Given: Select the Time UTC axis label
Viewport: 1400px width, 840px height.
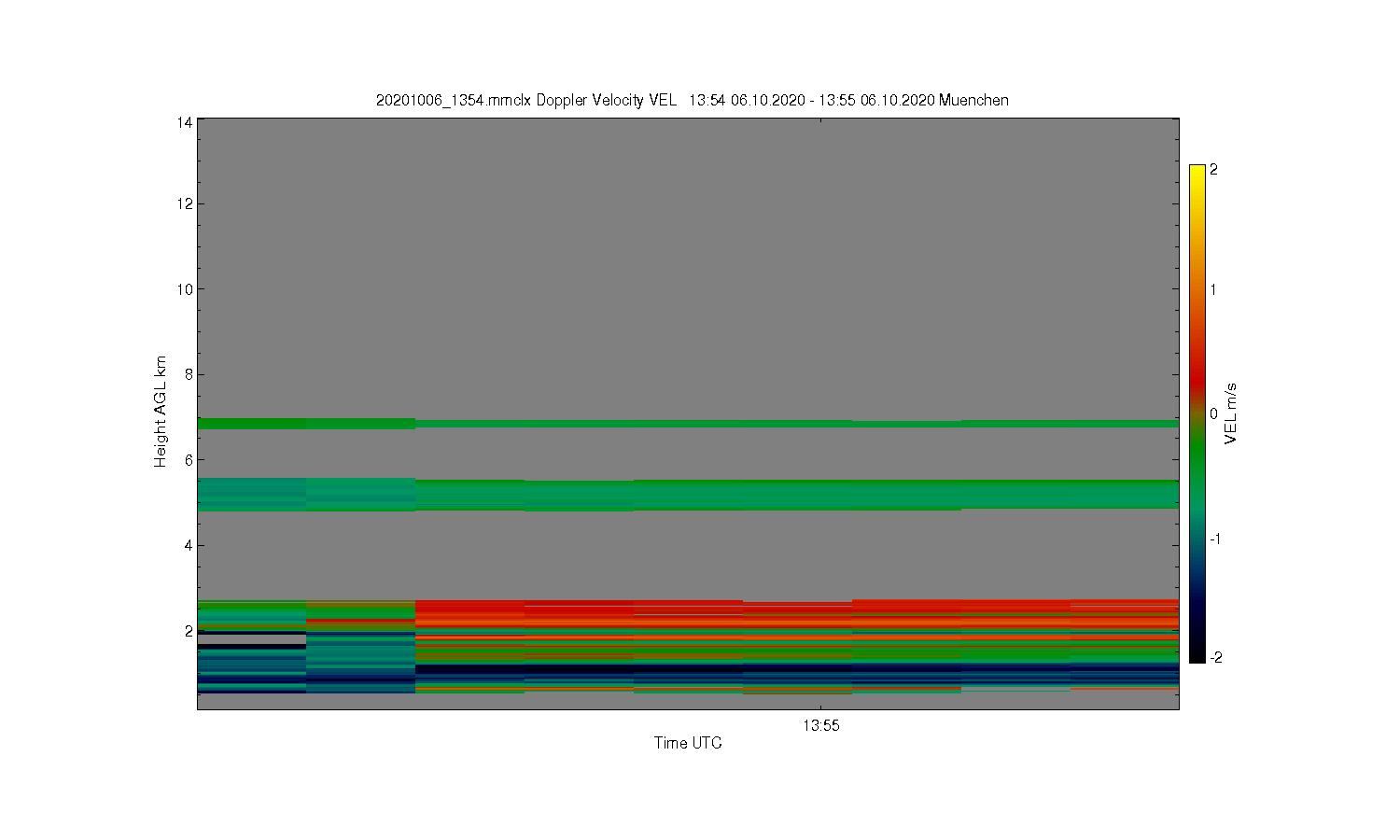Looking at the screenshot, I should pos(688,744).
